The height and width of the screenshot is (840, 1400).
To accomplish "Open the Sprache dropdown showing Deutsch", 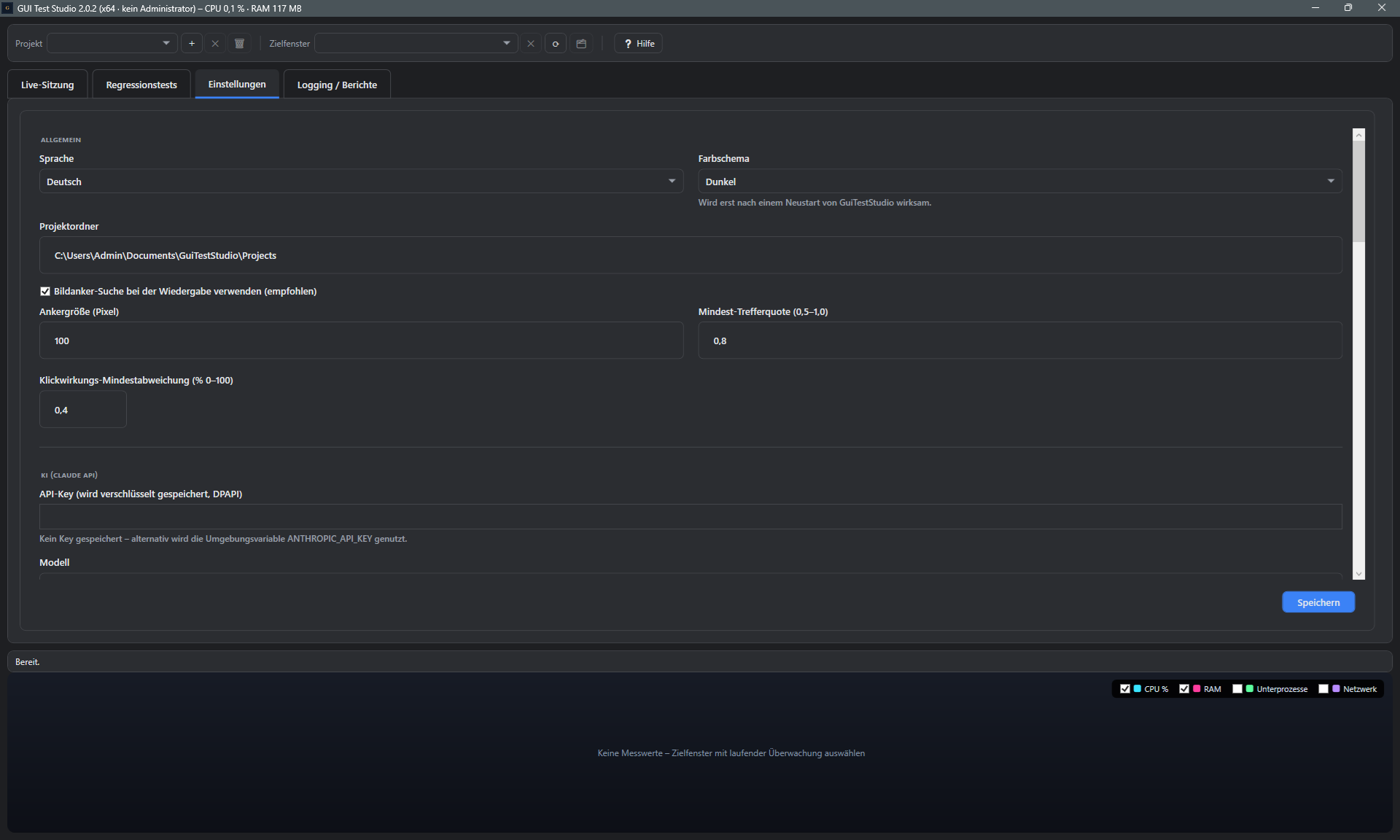I will (x=361, y=182).
